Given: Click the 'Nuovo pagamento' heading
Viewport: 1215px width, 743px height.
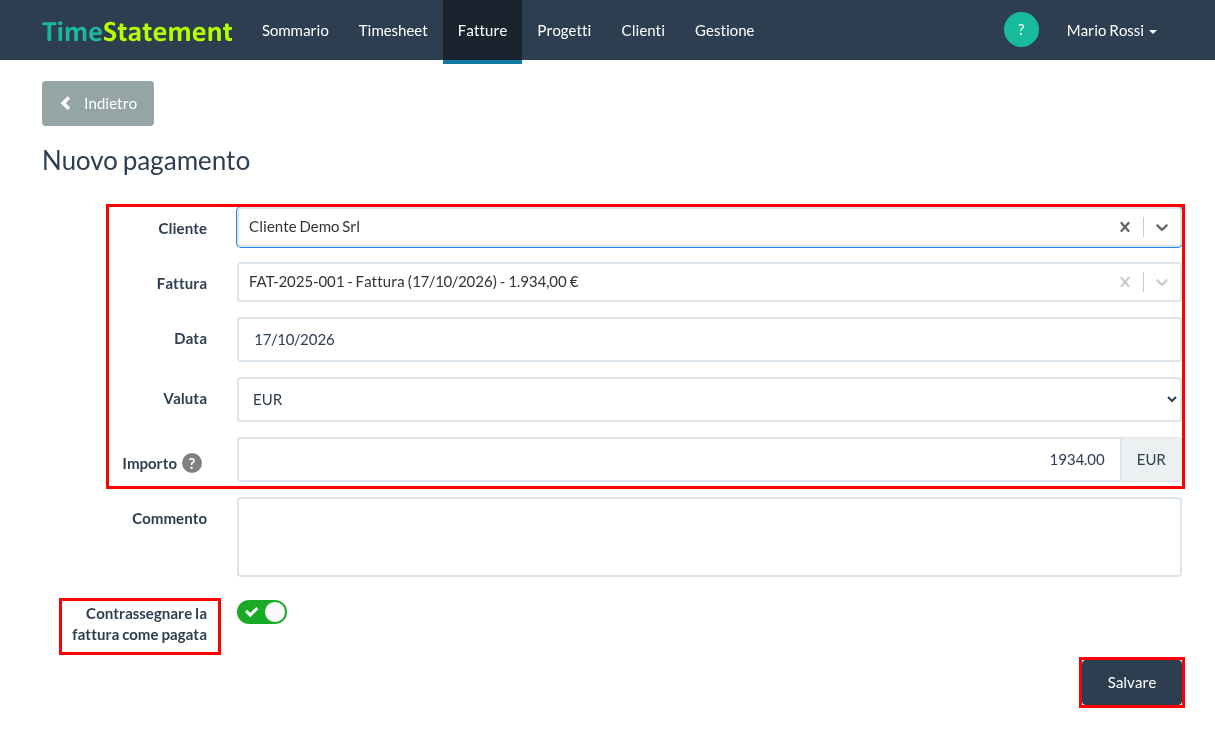Looking at the screenshot, I should click(x=146, y=160).
